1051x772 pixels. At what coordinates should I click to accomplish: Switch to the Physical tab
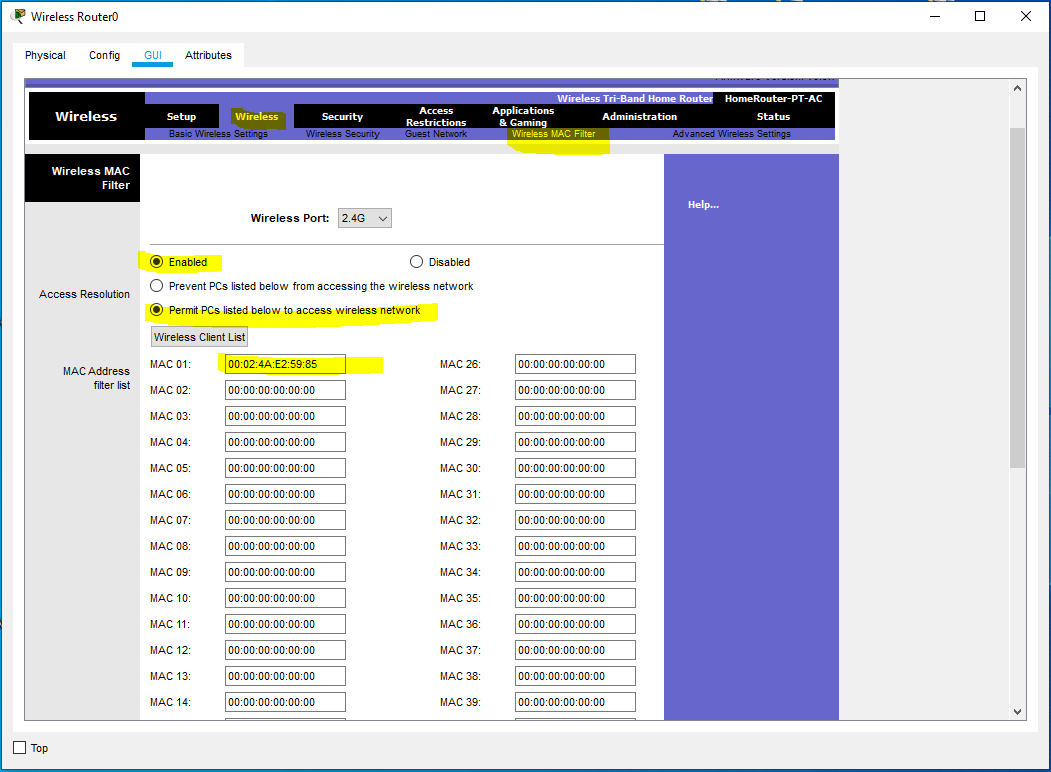pos(44,55)
